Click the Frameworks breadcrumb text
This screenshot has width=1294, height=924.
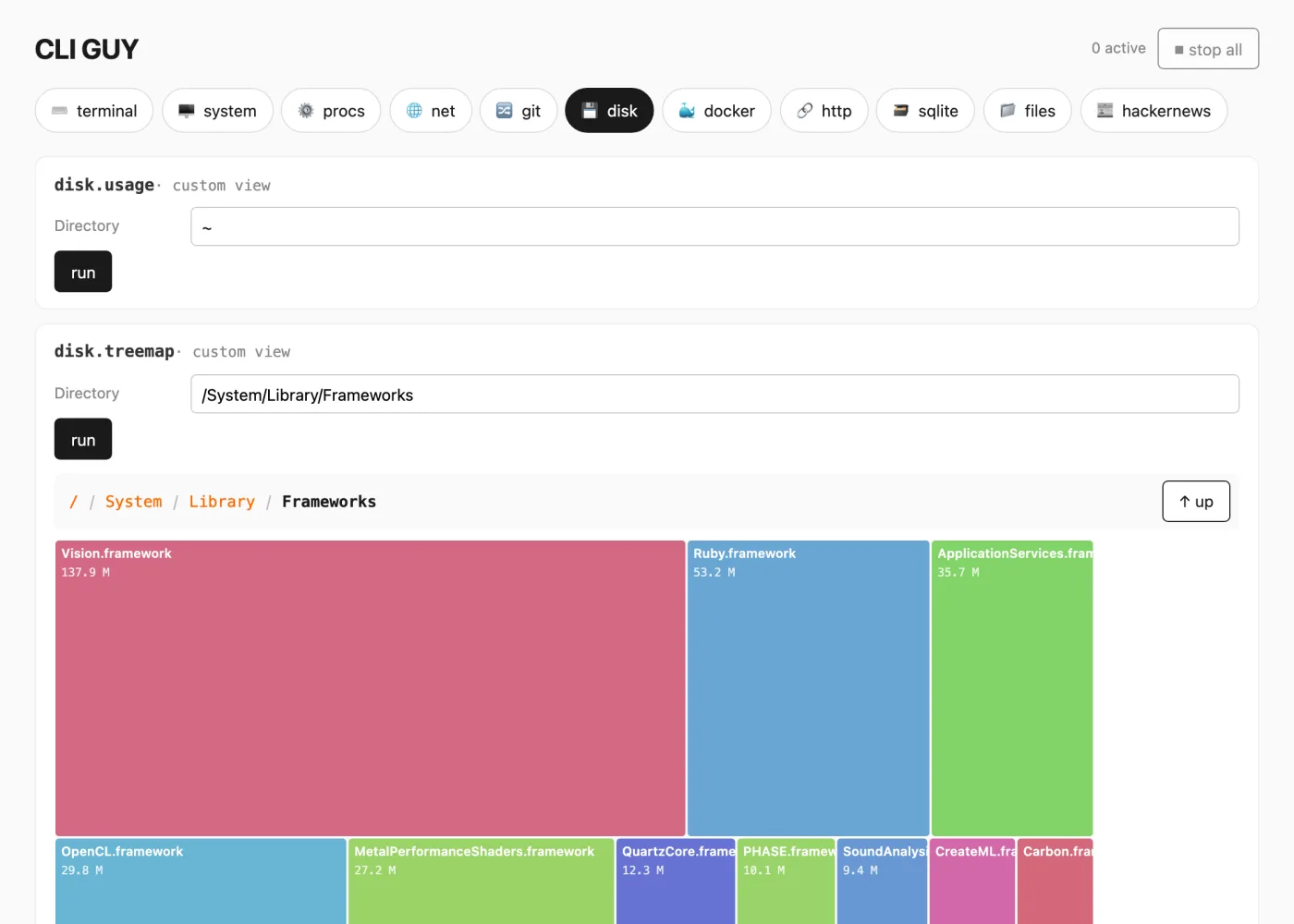click(x=329, y=502)
